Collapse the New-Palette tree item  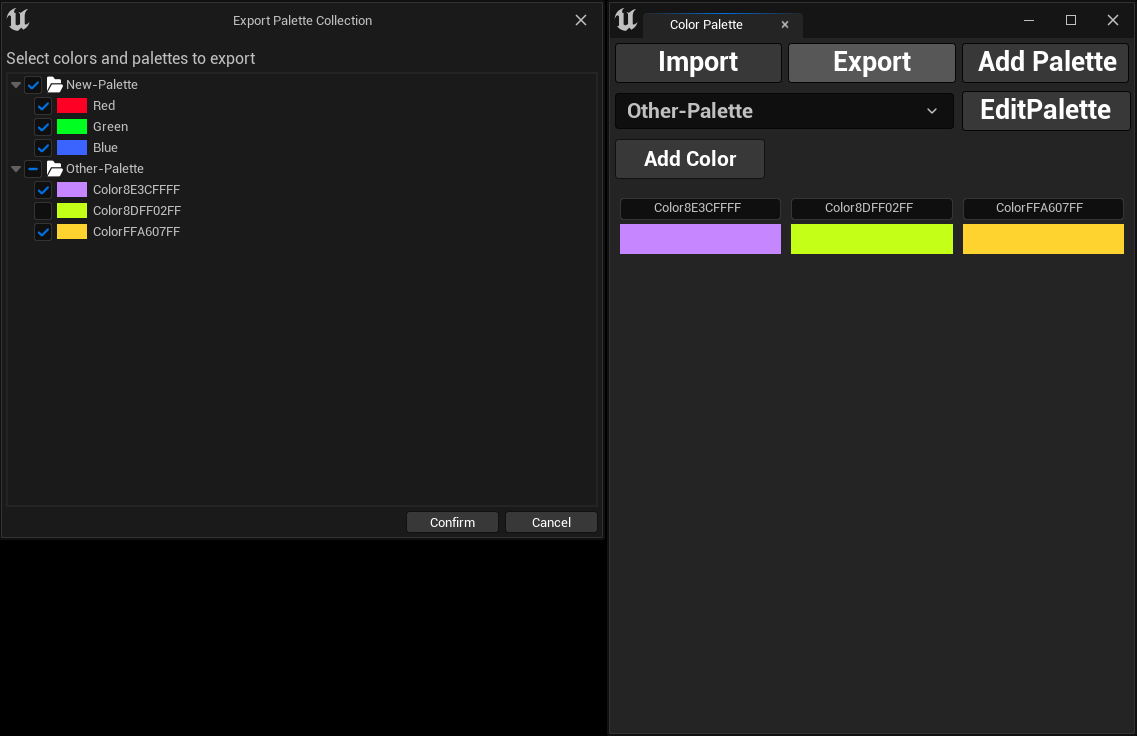click(14, 84)
